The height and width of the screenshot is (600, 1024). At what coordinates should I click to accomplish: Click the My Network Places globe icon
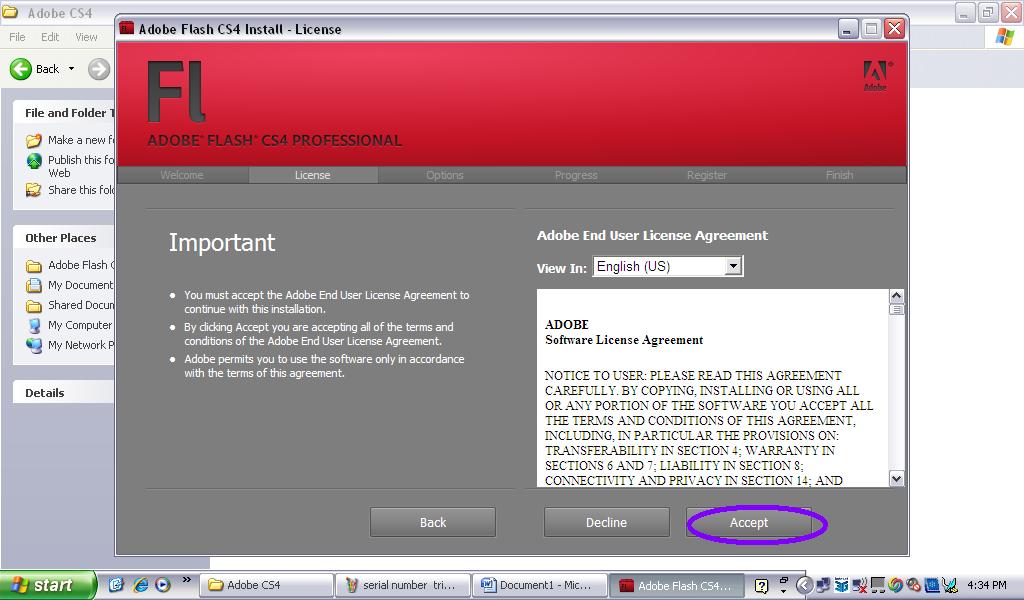point(34,345)
